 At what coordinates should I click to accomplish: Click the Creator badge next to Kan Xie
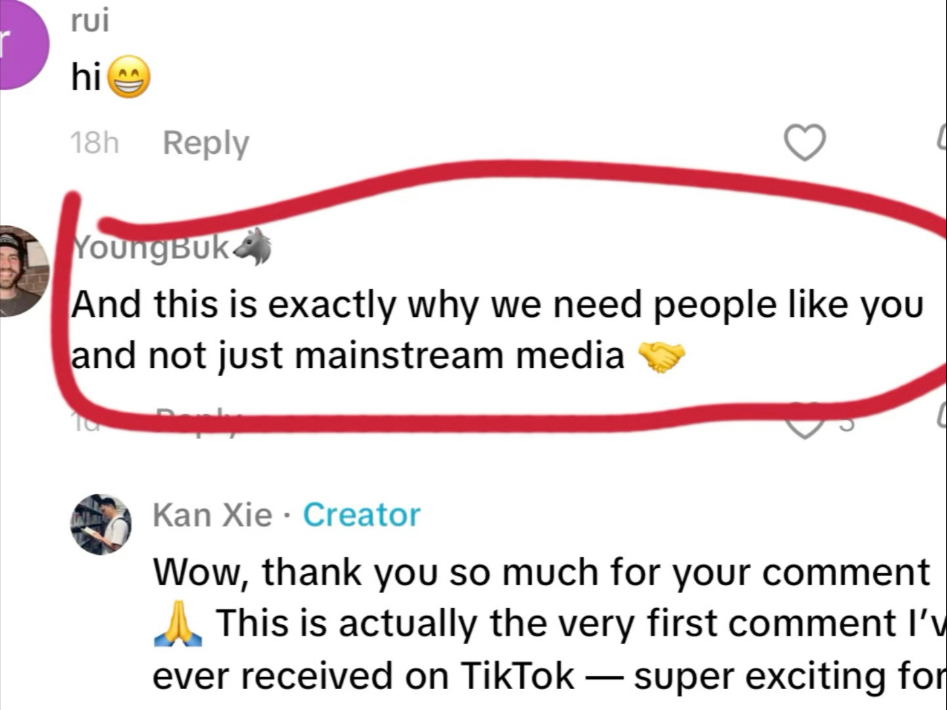coord(361,515)
